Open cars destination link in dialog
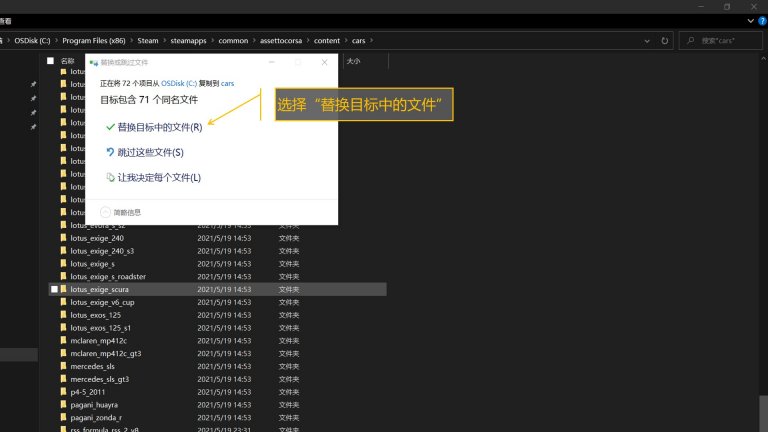 (227, 83)
